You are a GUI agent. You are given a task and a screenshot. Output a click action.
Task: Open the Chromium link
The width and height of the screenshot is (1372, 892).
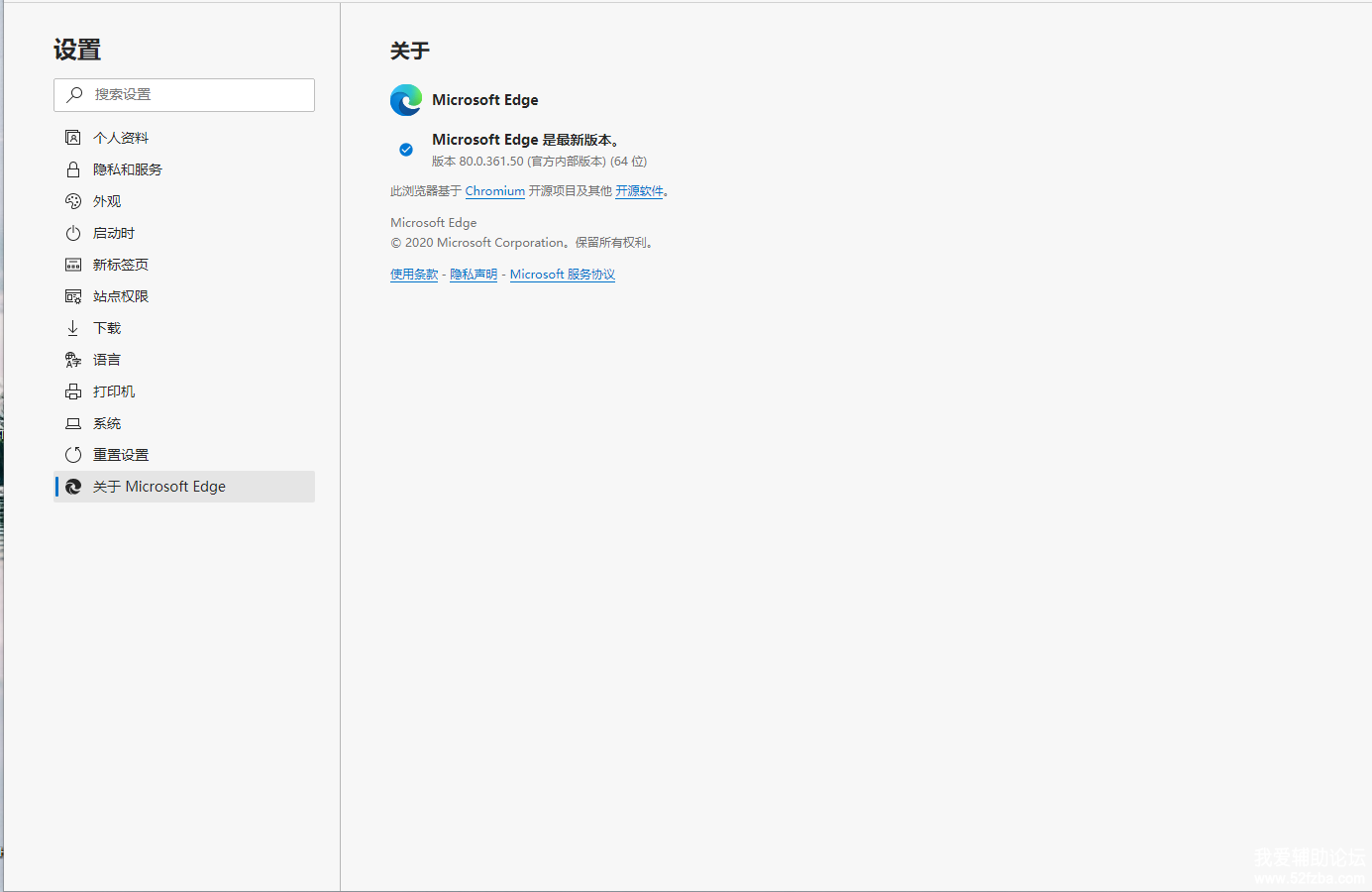[x=495, y=191]
